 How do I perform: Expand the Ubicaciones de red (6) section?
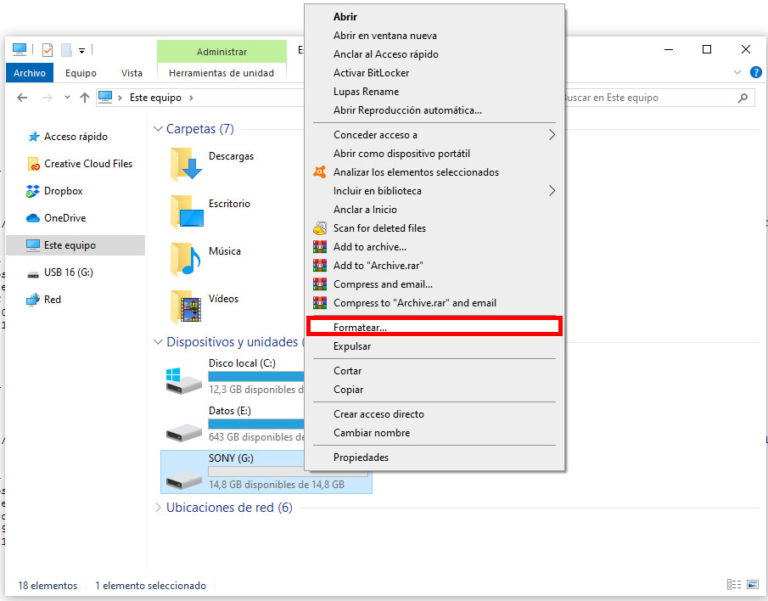click(x=158, y=508)
